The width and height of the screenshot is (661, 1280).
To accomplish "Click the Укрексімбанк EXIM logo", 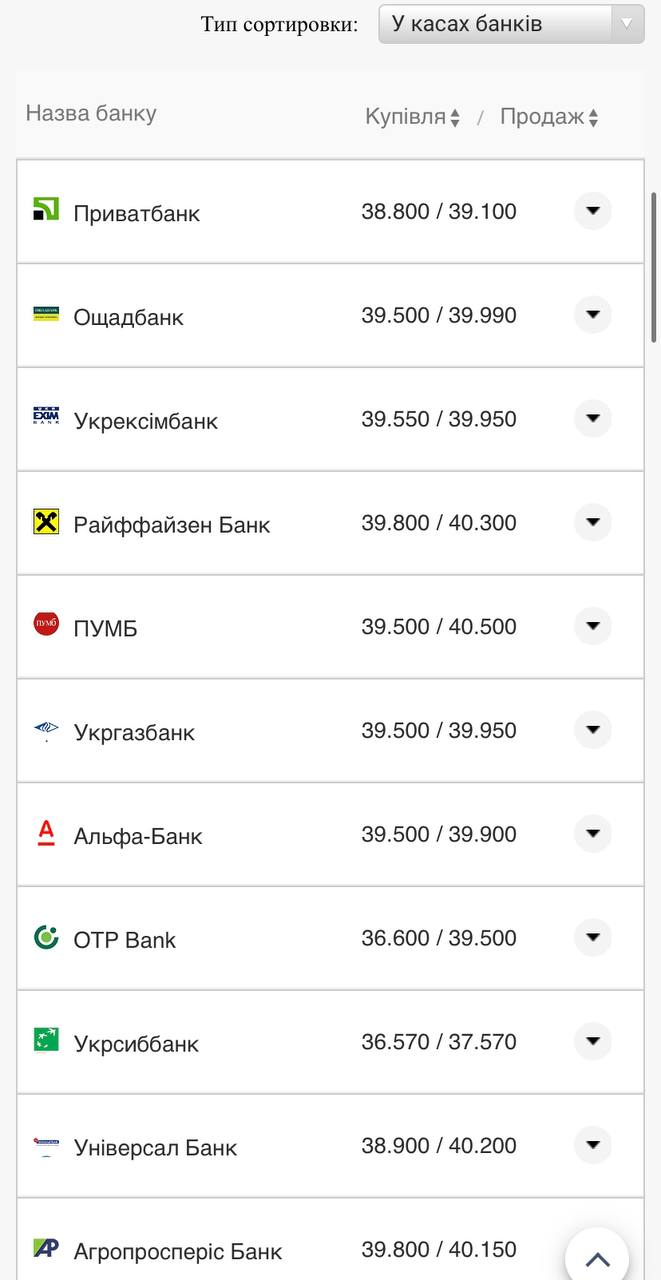I will pyautogui.click(x=46, y=417).
